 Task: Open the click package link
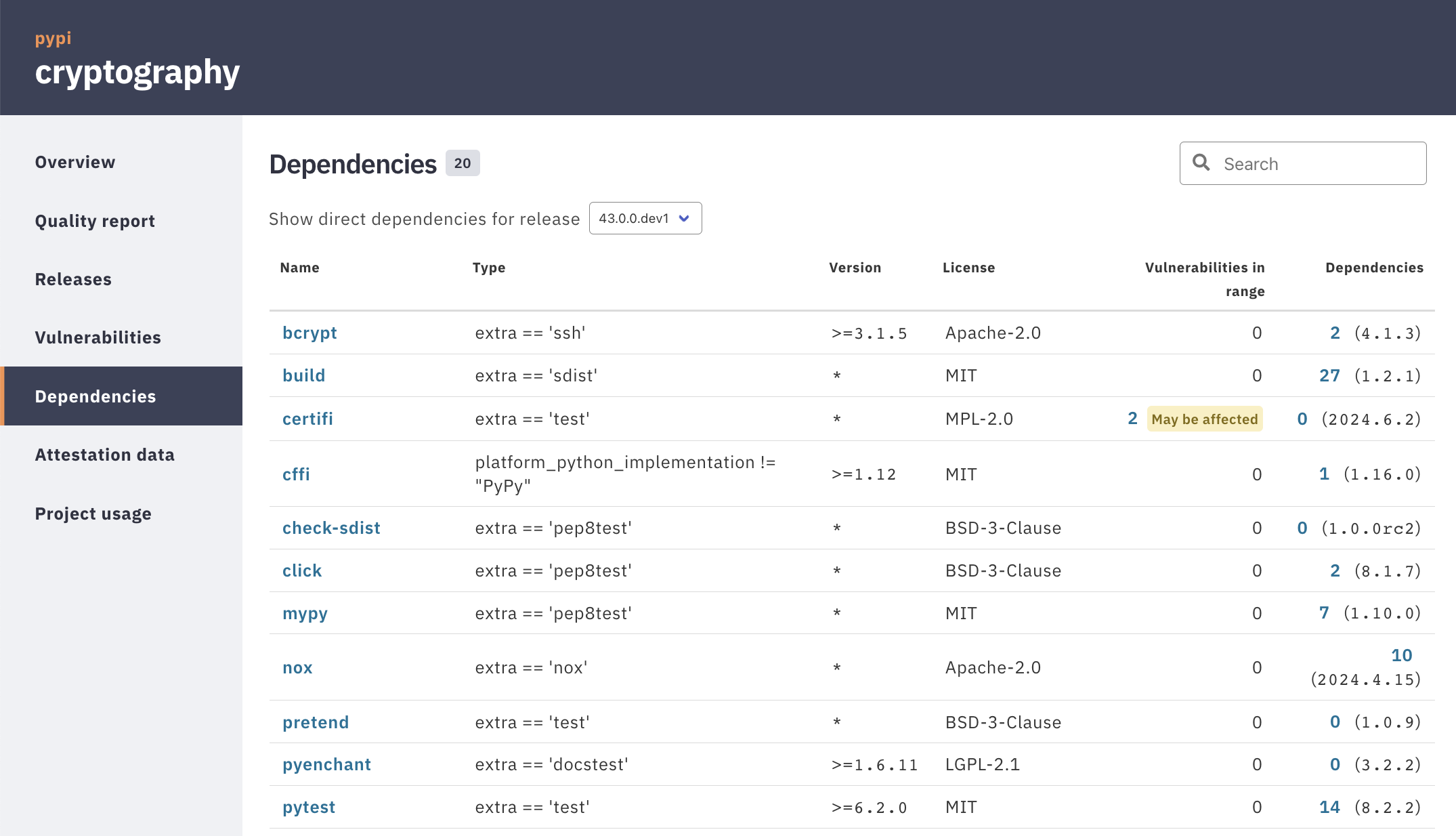(x=302, y=570)
